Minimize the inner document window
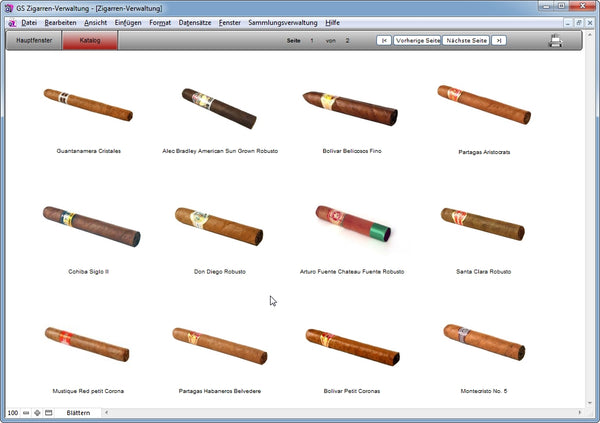Image resolution: width=600 pixels, height=423 pixels. [568, 23]
